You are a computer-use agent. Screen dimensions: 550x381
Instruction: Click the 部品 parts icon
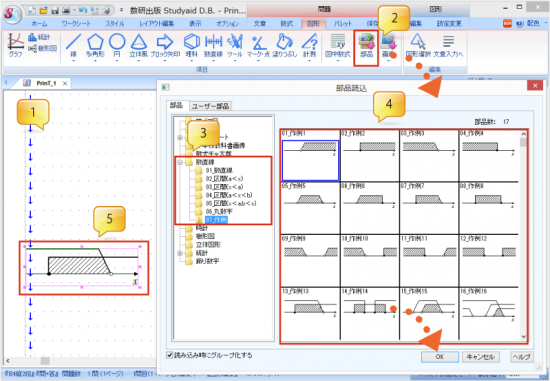pyautogui.click(x=366, y=46)
